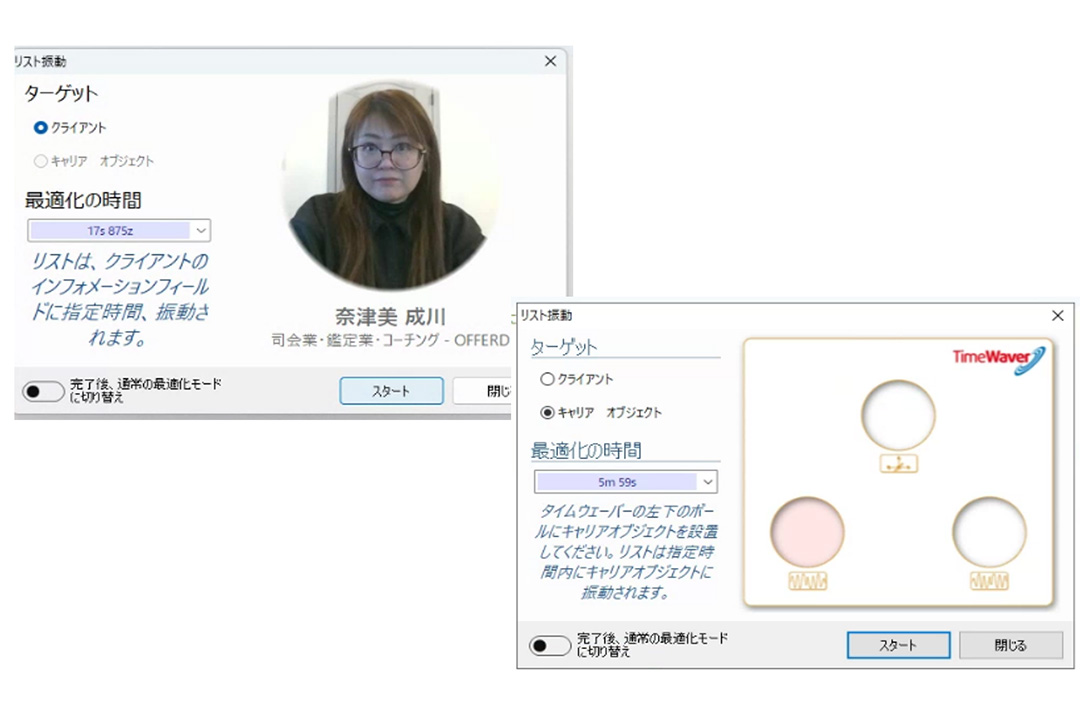1080x720 pixels.
Task: Toggle the 完了後 switch in the client photo dialog
Action: pyautogui.click(x=43, y=391)
